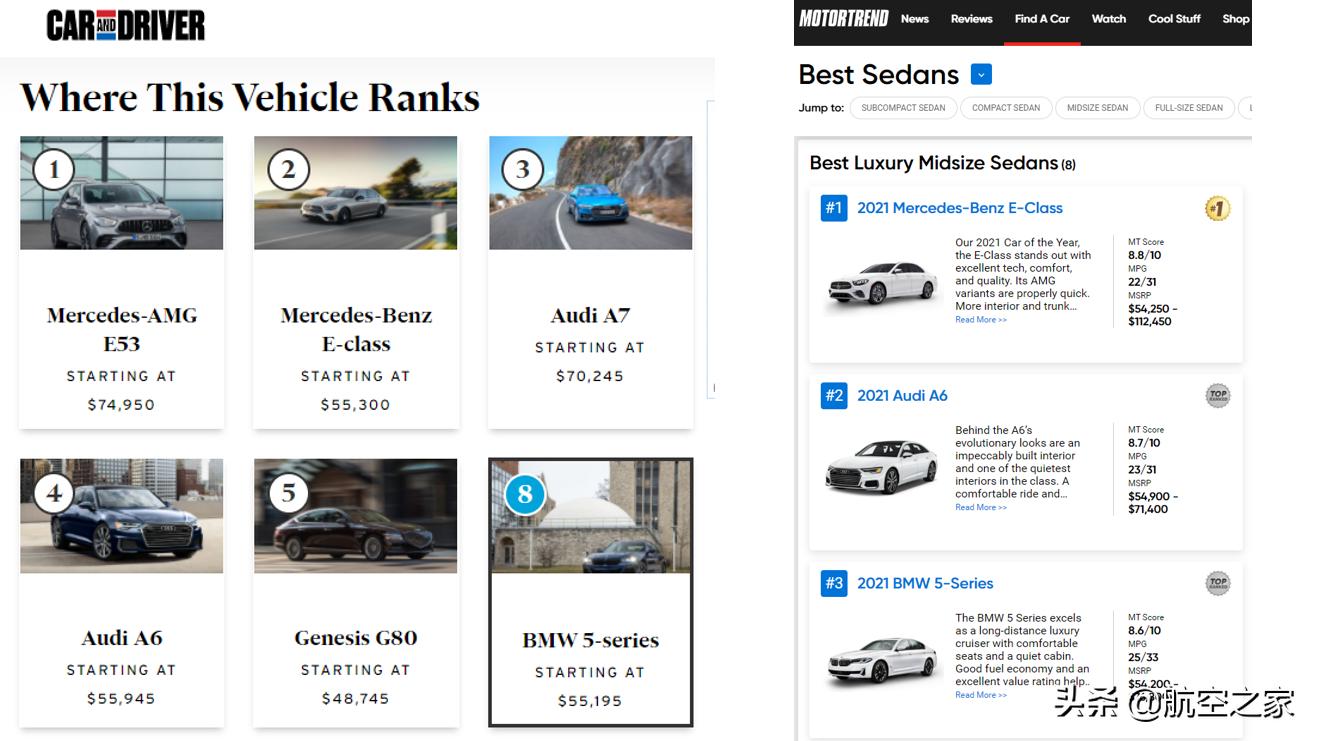
Task: Click Read More under Audi A6 description
Action: tap(981, 508)
